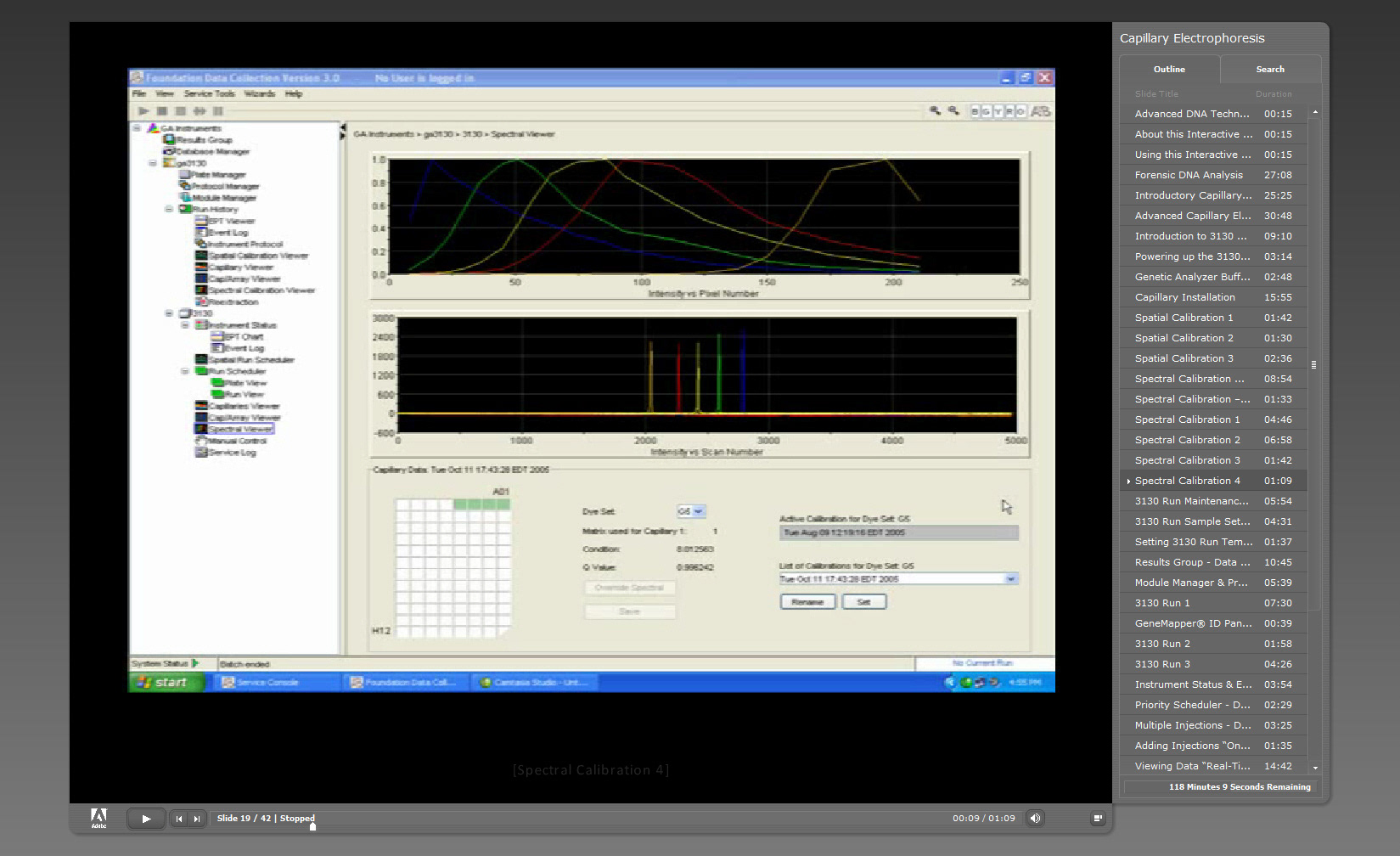Open the Service Tools menu

pyautogui.click(x=209, y=93)
